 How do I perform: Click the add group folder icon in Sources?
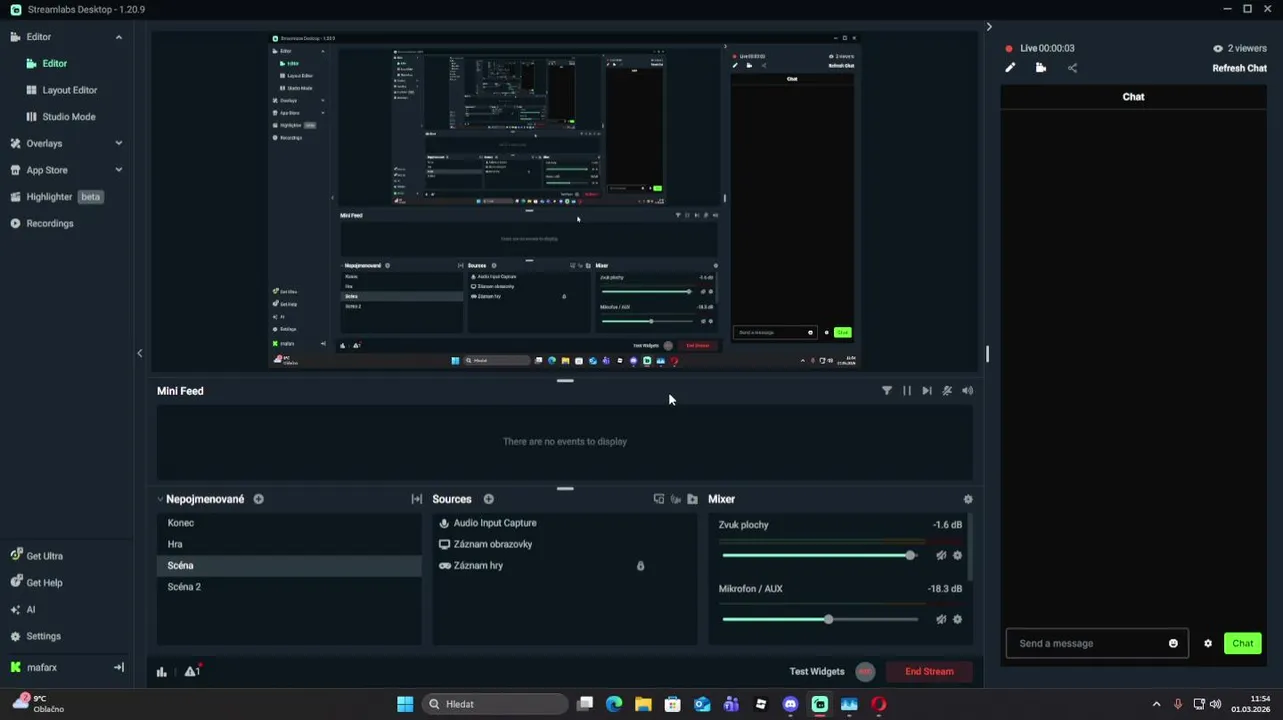692,499
